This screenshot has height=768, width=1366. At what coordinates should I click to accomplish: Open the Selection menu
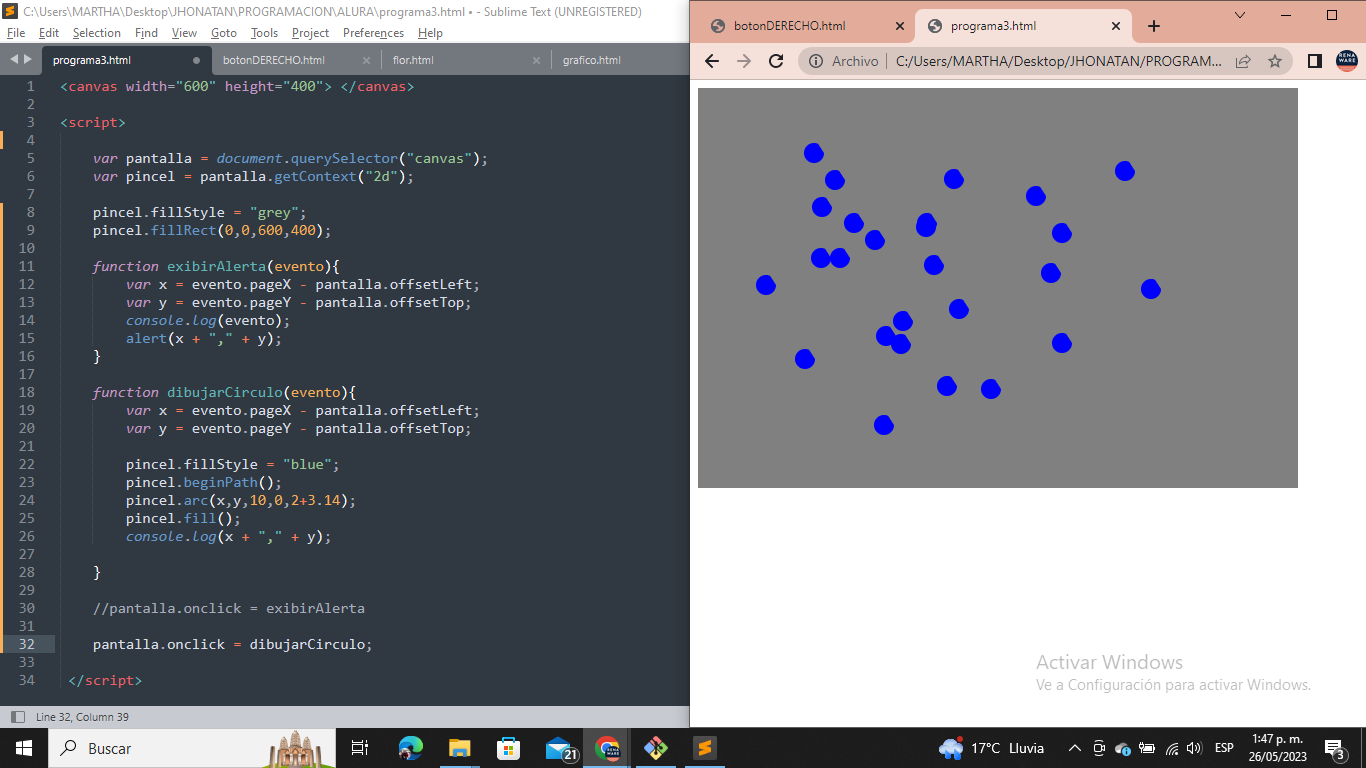pyautogui.click(x=97, y=33)
